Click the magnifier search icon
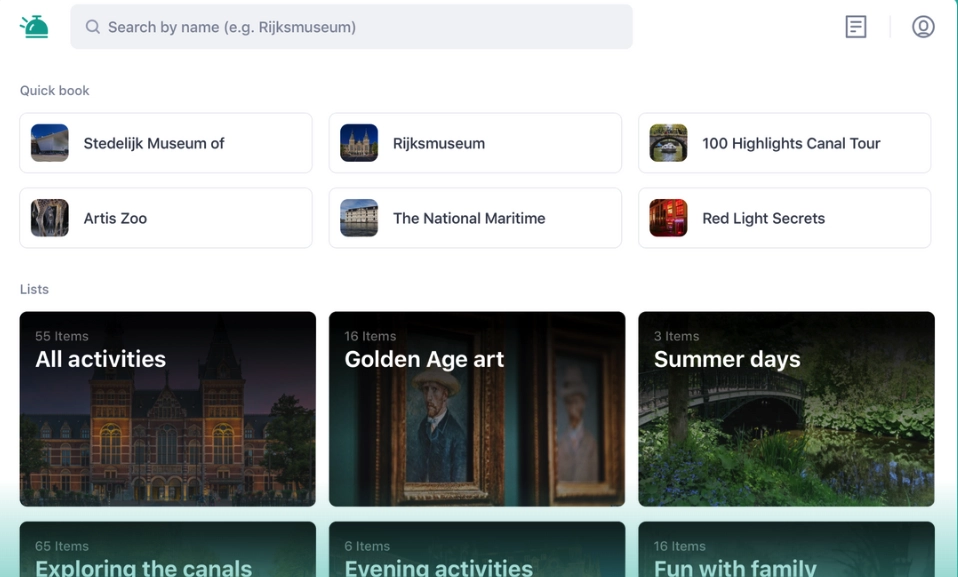This screenshot has width=958, height=577. point(92,27)
